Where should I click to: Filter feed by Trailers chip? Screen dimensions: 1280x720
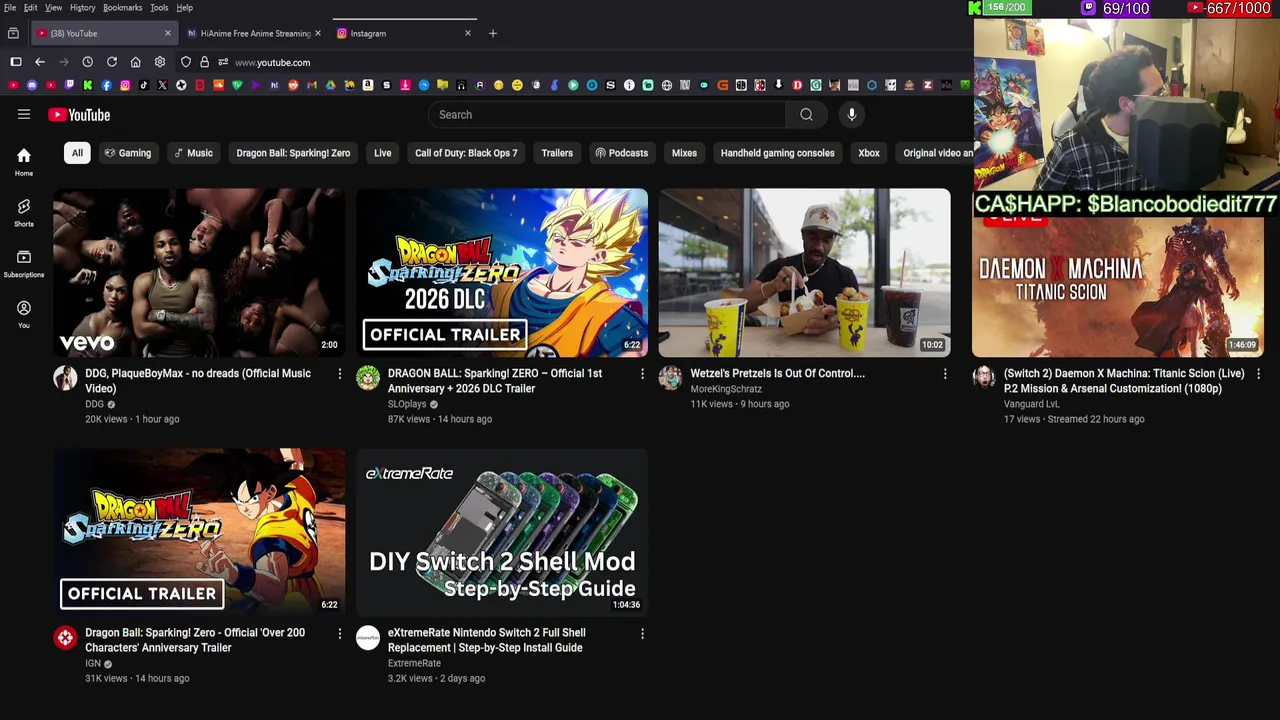557,153
